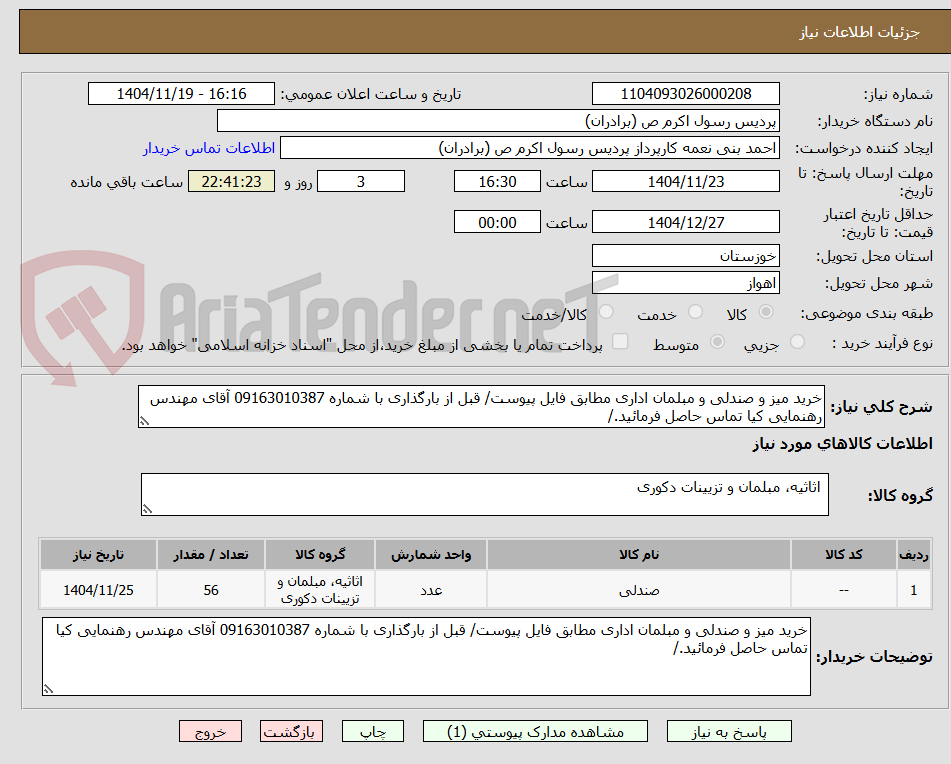Viewport: 951px width, 764px height.
Task: Select the کالا/خدمت radio button
Action: tap(606, 312)
